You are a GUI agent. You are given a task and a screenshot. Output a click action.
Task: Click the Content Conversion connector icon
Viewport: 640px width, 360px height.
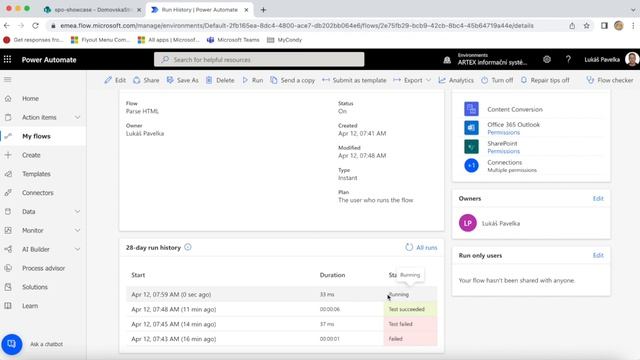pos(471,109)
